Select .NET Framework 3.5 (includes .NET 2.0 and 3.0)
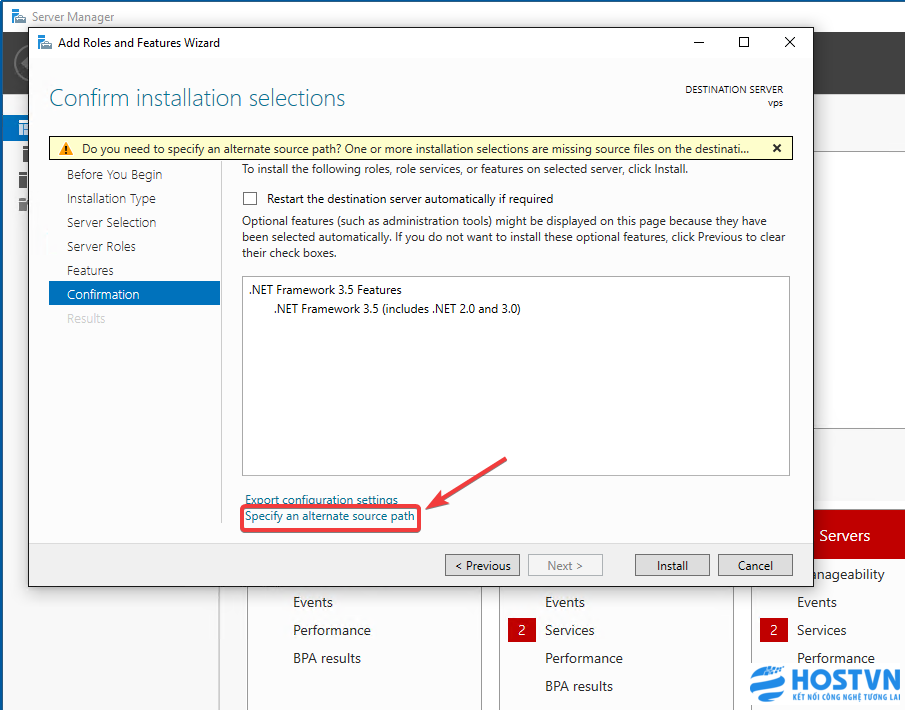This screenshot has width=905, height=710. coord(397,309)
